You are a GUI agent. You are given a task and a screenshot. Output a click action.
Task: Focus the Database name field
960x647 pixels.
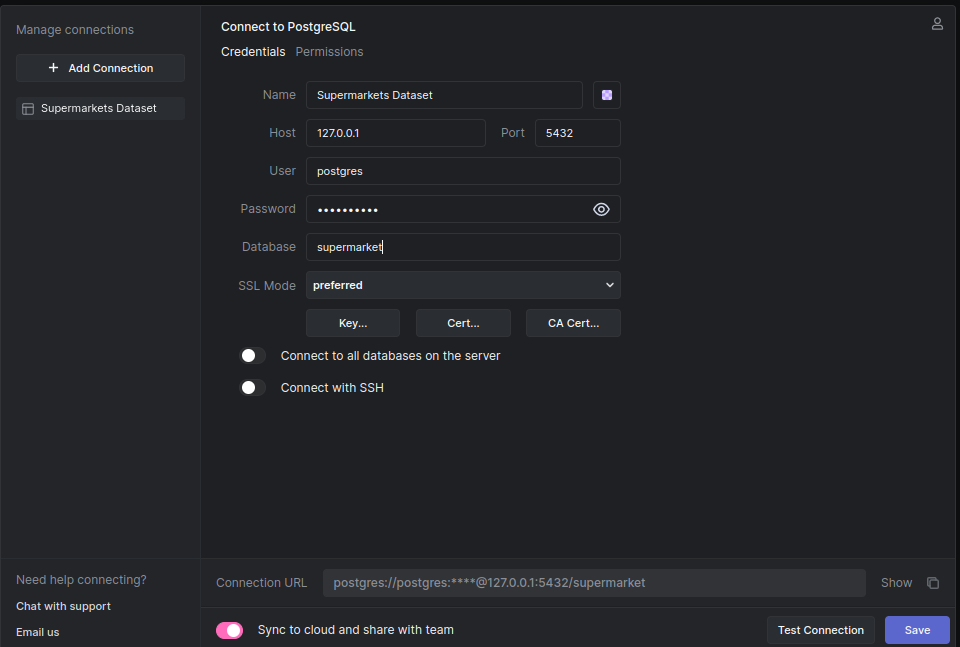coord(463,247)
